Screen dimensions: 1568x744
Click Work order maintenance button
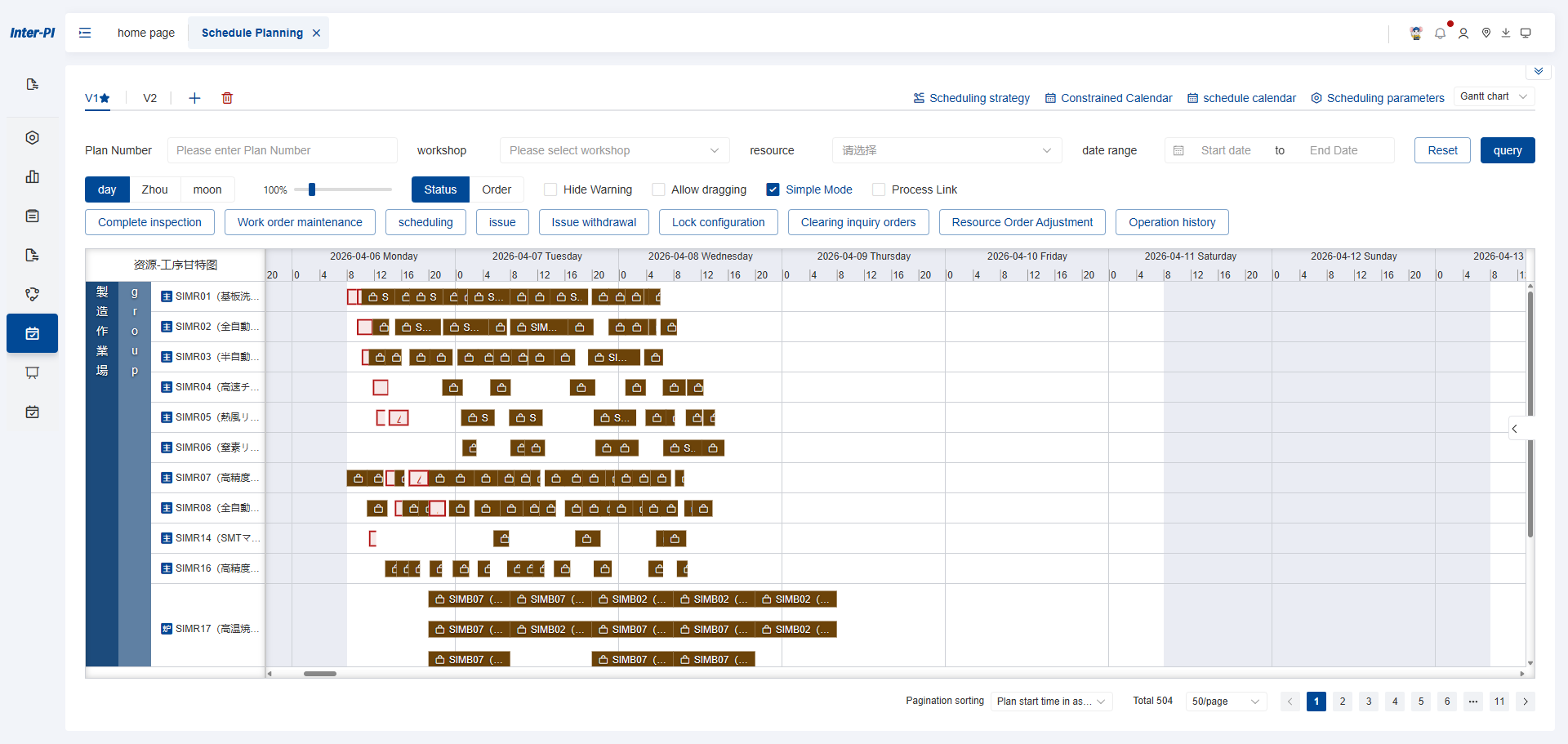coord(300,222)
